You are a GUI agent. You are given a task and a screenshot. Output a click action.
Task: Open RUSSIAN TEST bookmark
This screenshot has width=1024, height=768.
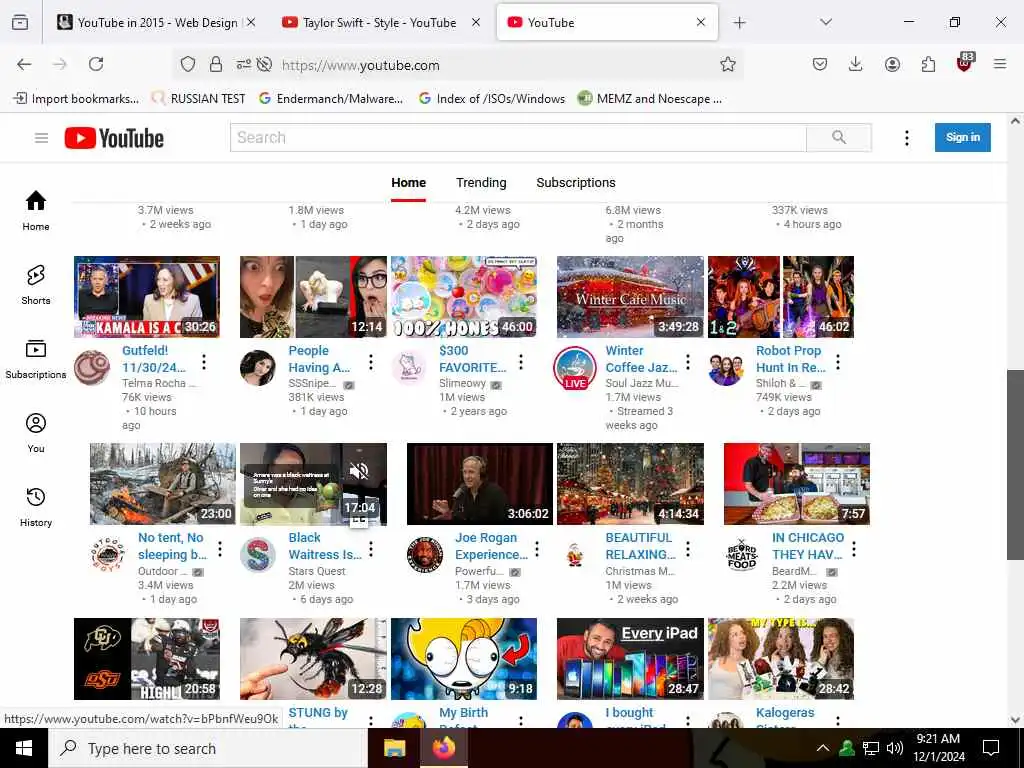[x=198, y=99]
